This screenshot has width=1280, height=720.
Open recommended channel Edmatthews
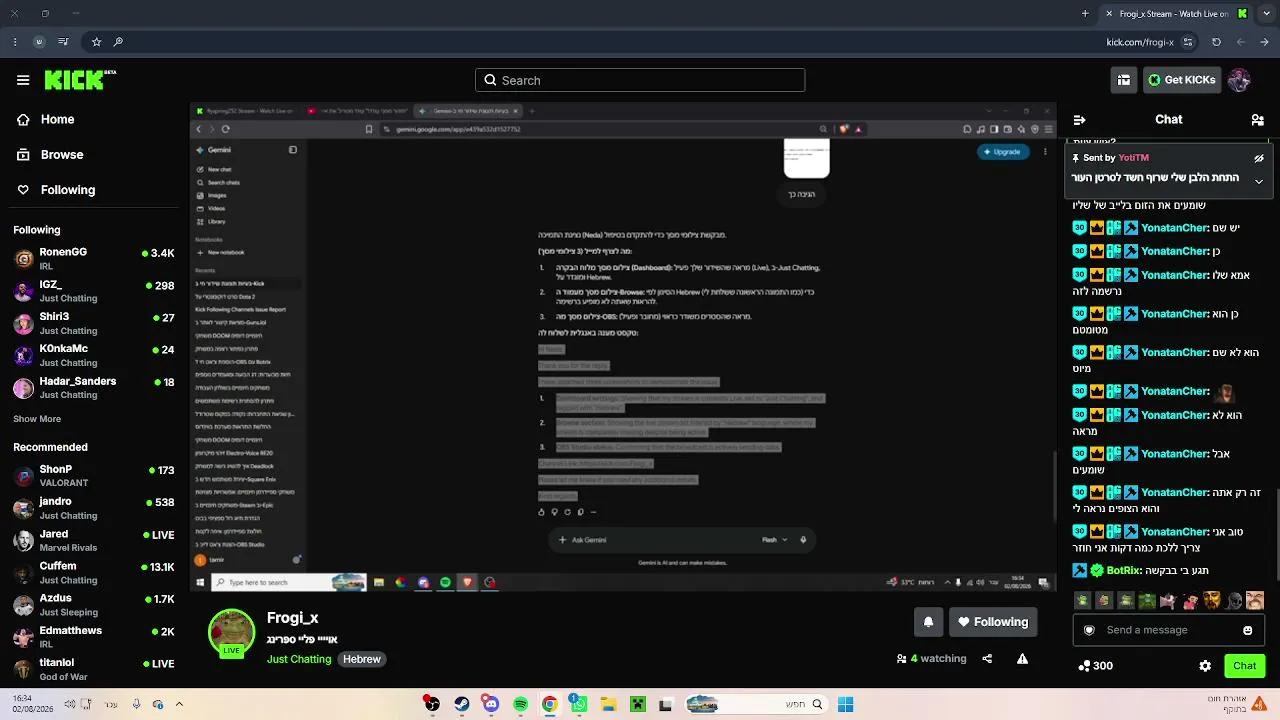click(x=95, y=637)
